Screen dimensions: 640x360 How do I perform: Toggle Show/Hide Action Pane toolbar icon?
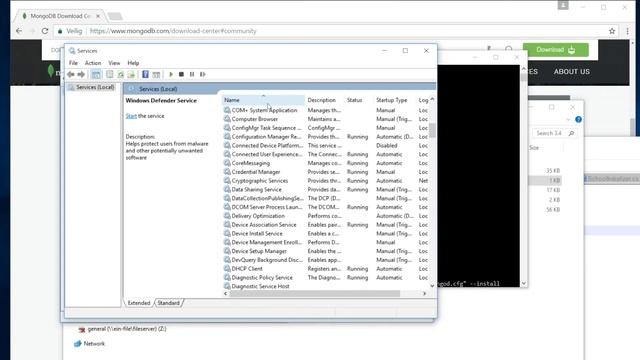point(156,74)
